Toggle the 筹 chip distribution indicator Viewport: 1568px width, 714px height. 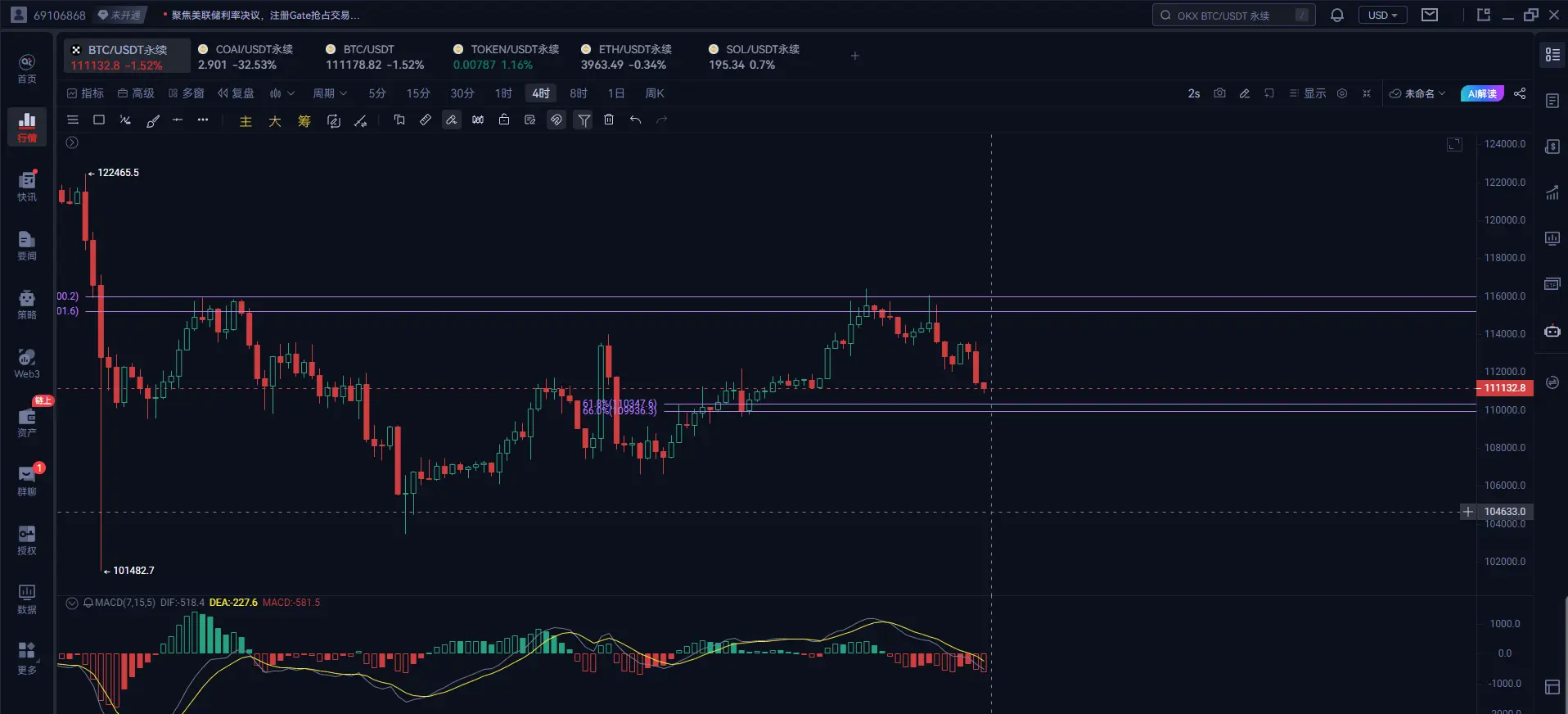click(x=304, y=121)
